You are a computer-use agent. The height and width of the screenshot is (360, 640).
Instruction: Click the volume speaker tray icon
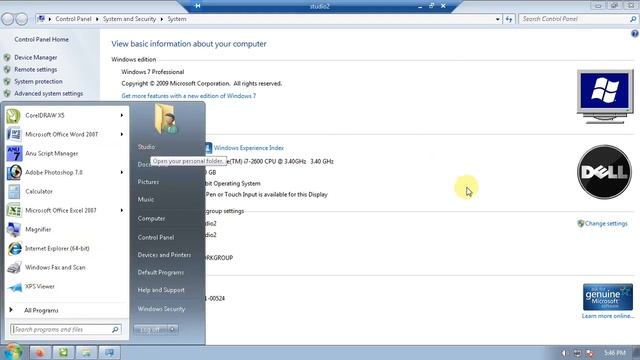[564, 353]
